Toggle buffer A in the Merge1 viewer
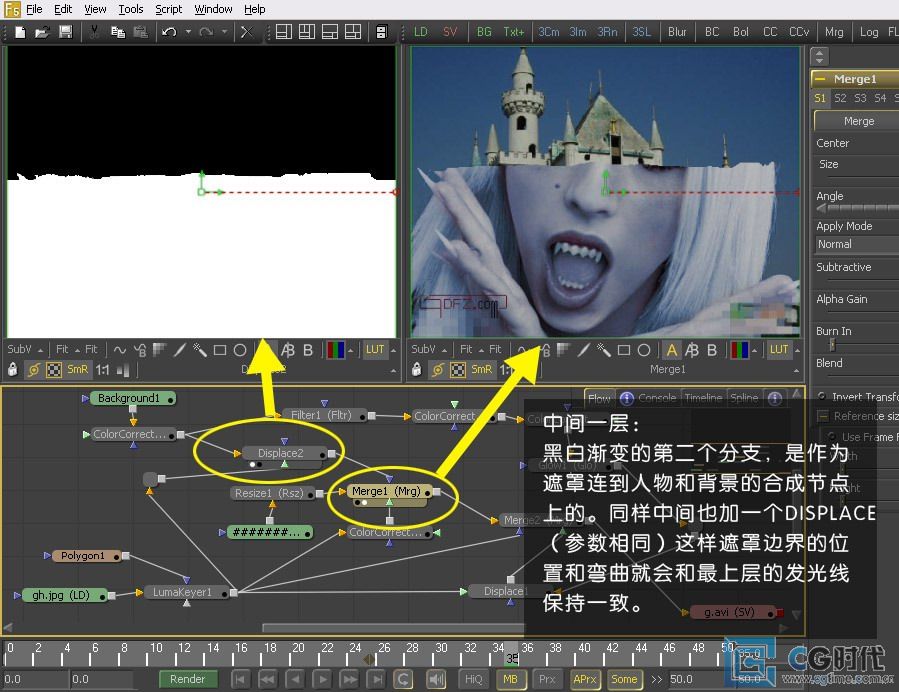Viewport: 899px width, 692px height. (671, 350)
